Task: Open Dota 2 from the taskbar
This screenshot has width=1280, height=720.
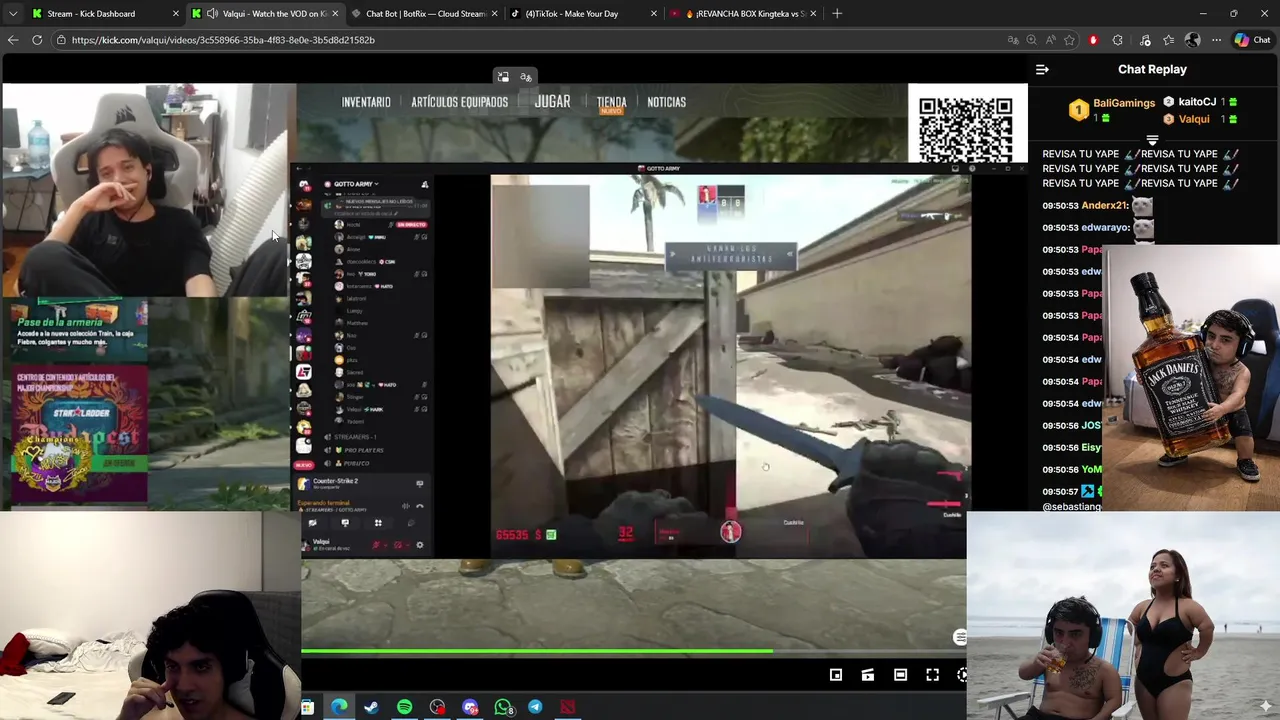Action: pos(568,707)
